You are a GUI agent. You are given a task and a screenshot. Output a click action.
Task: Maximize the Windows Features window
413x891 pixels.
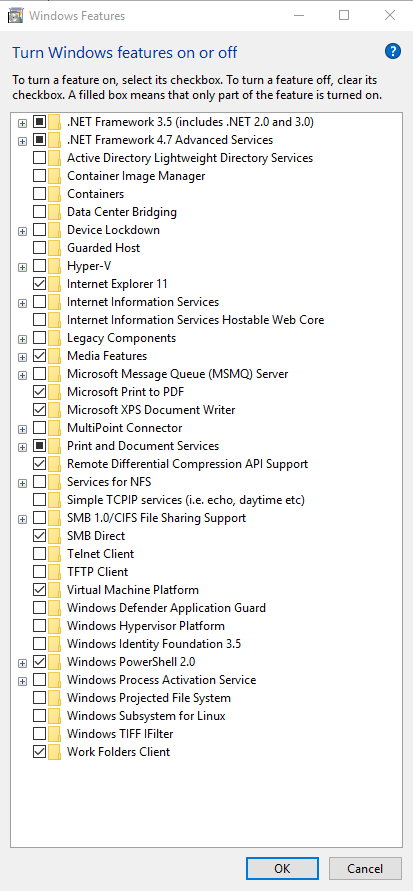pyautogui.click(x=344, y=15)
